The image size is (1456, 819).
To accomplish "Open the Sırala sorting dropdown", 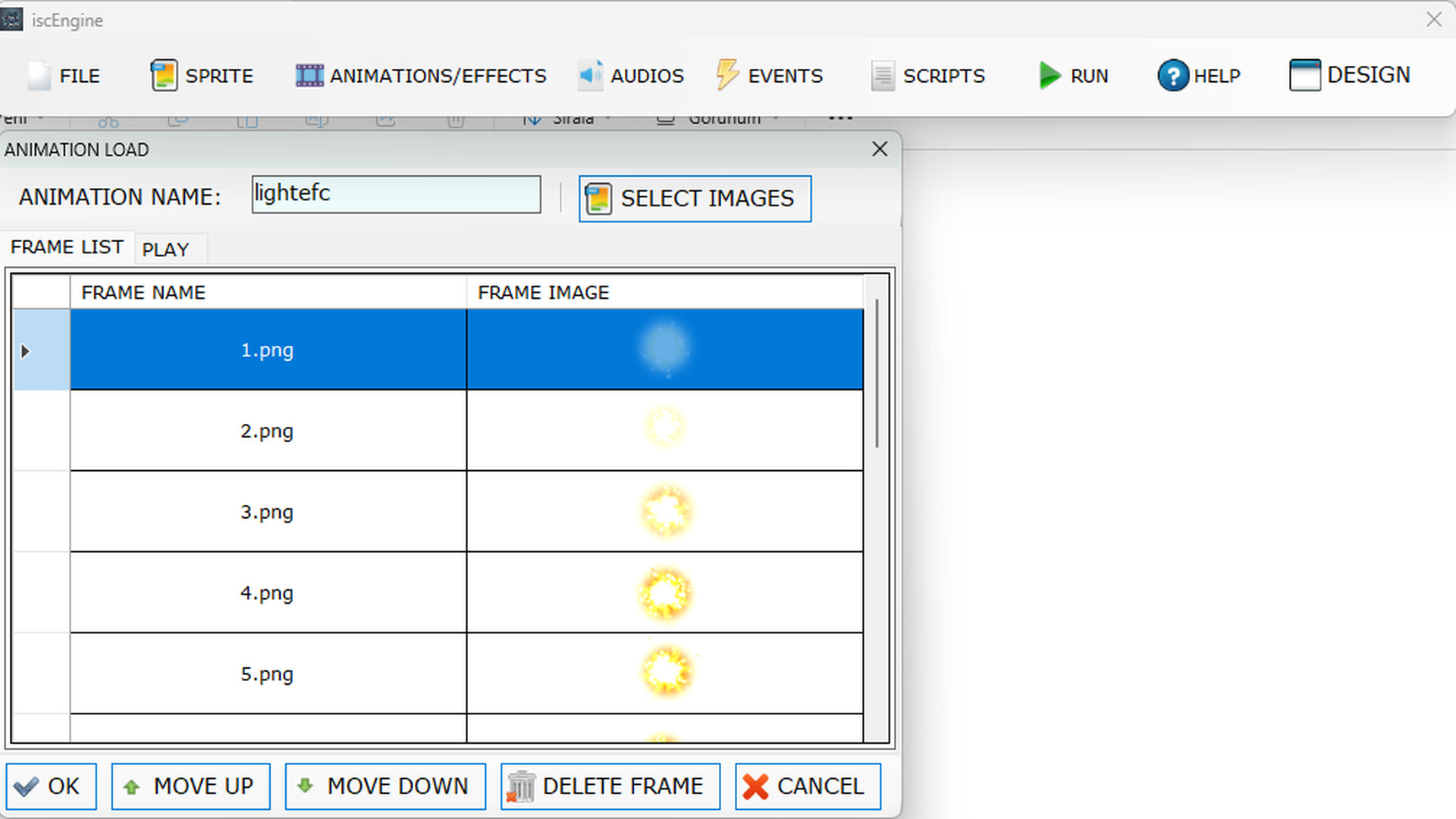I will pos(567,118).
